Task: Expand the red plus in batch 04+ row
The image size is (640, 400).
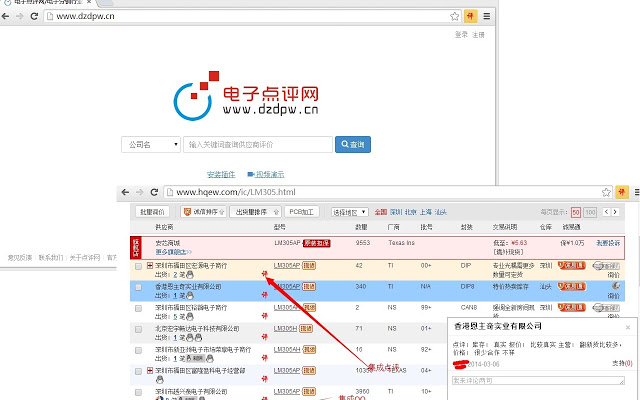Action: (x=150, y=371)
